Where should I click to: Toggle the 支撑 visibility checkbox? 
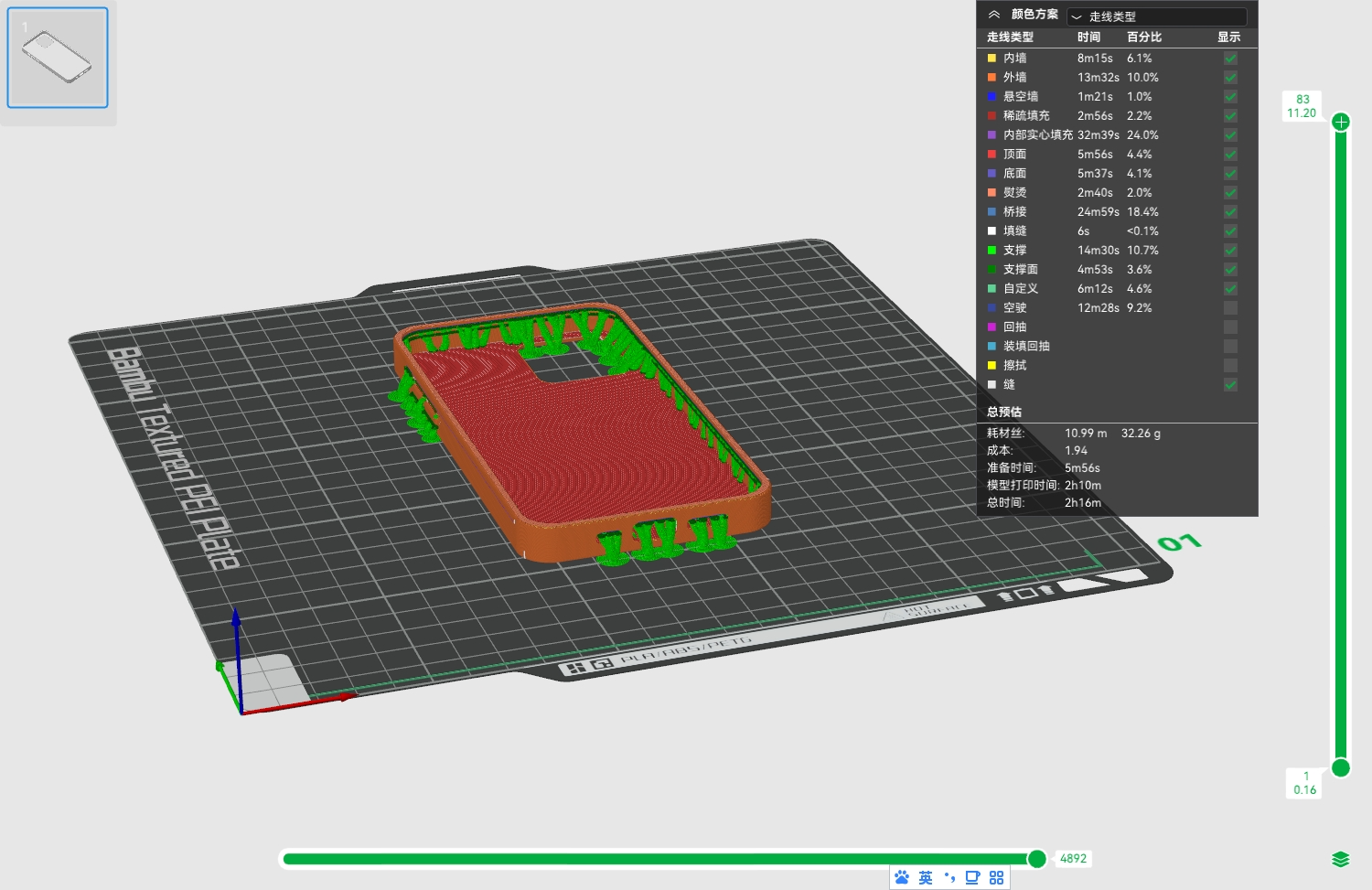1230,250
